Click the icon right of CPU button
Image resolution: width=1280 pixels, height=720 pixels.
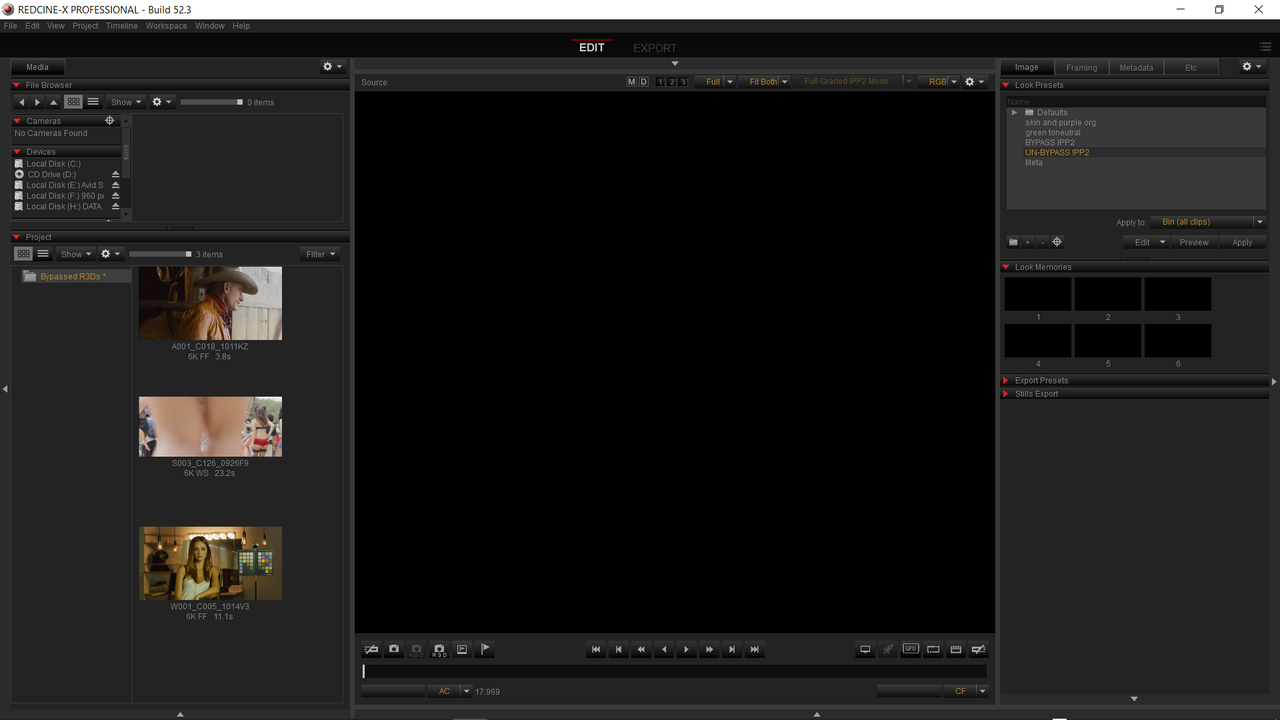(x=933, y=649)
